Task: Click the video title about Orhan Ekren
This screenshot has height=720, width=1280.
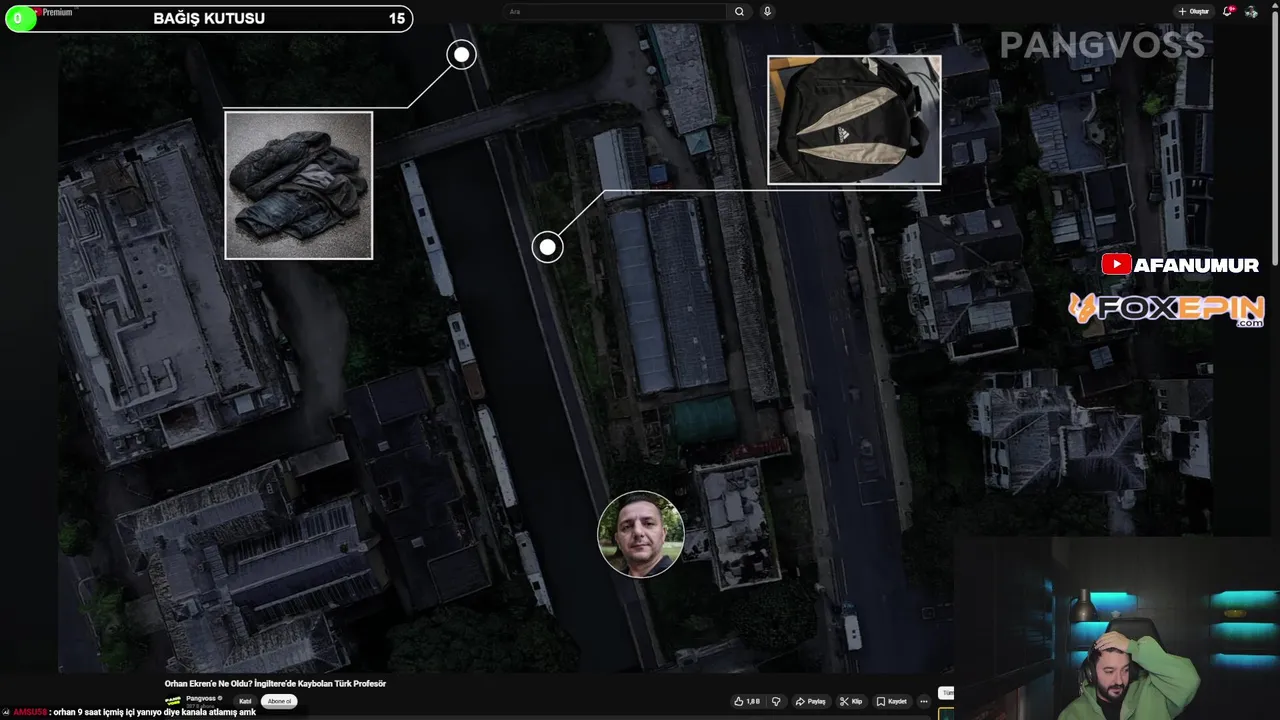Action: (x=275, y=684)
